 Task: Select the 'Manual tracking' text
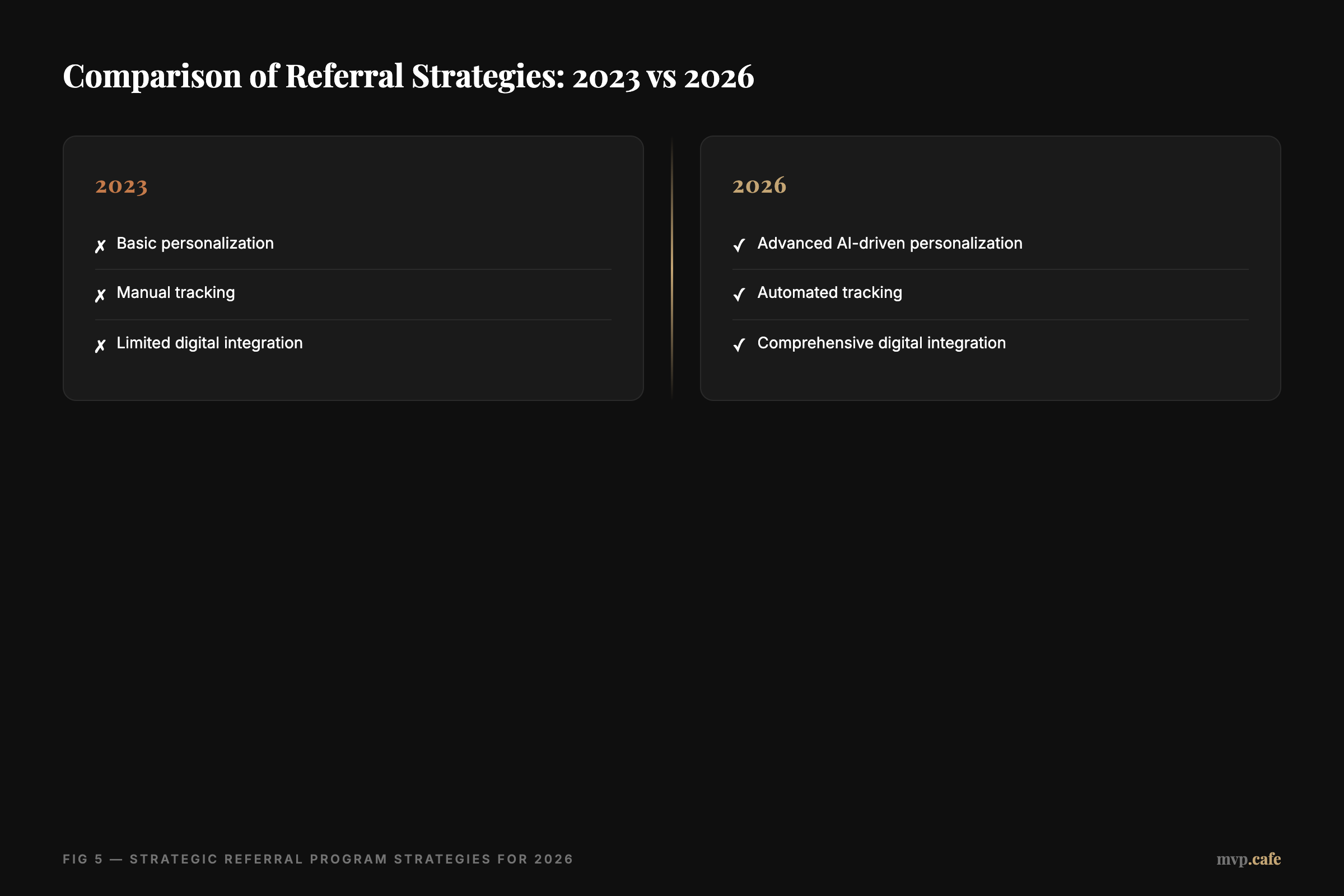176,293
